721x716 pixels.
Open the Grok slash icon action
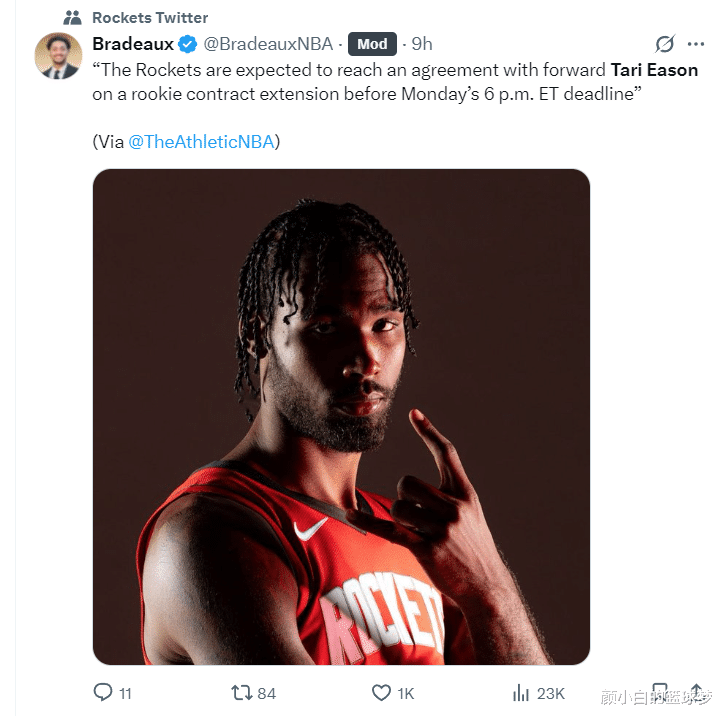[664, 44]
